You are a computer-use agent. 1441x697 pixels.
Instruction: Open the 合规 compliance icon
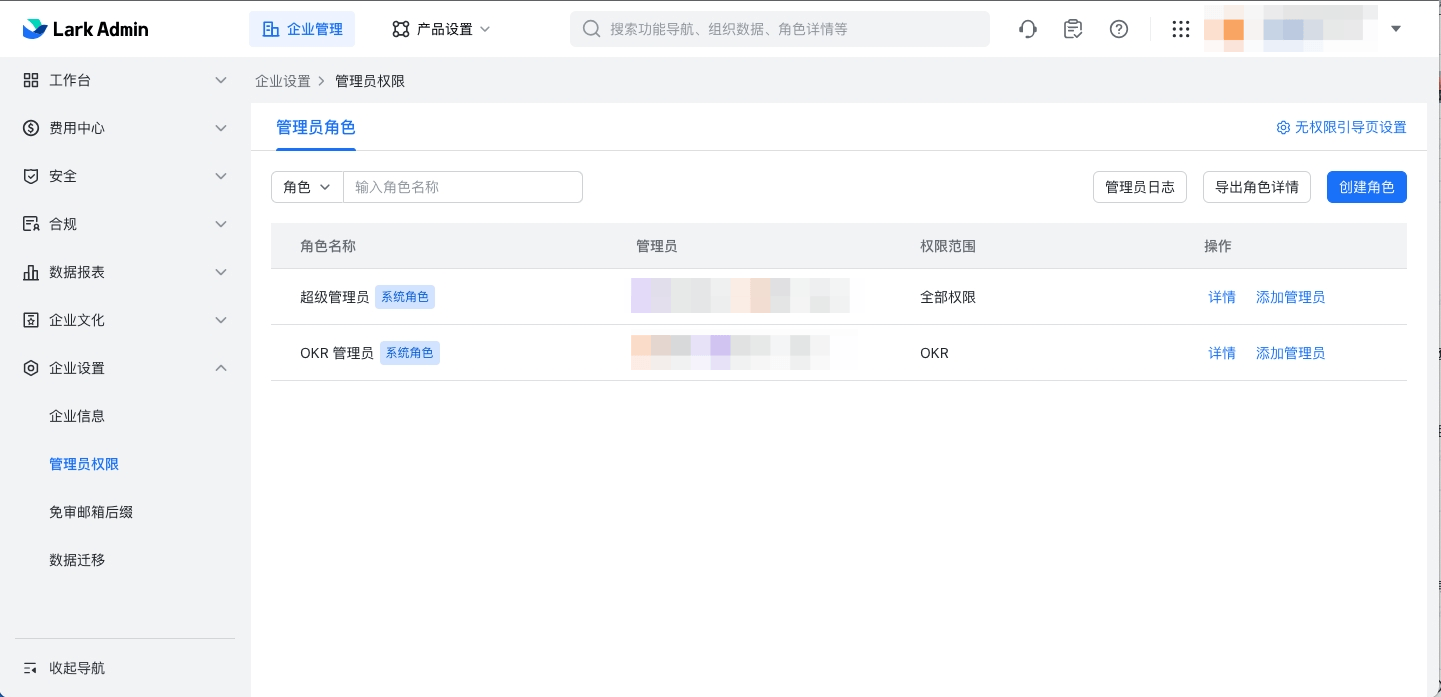coord(31,224)
